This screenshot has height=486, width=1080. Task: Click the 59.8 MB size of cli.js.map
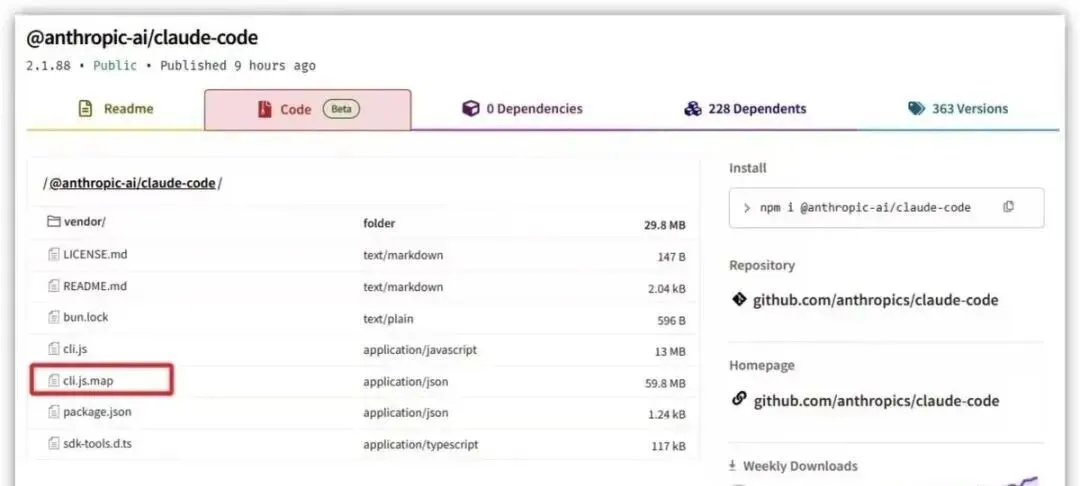(665, 383)
